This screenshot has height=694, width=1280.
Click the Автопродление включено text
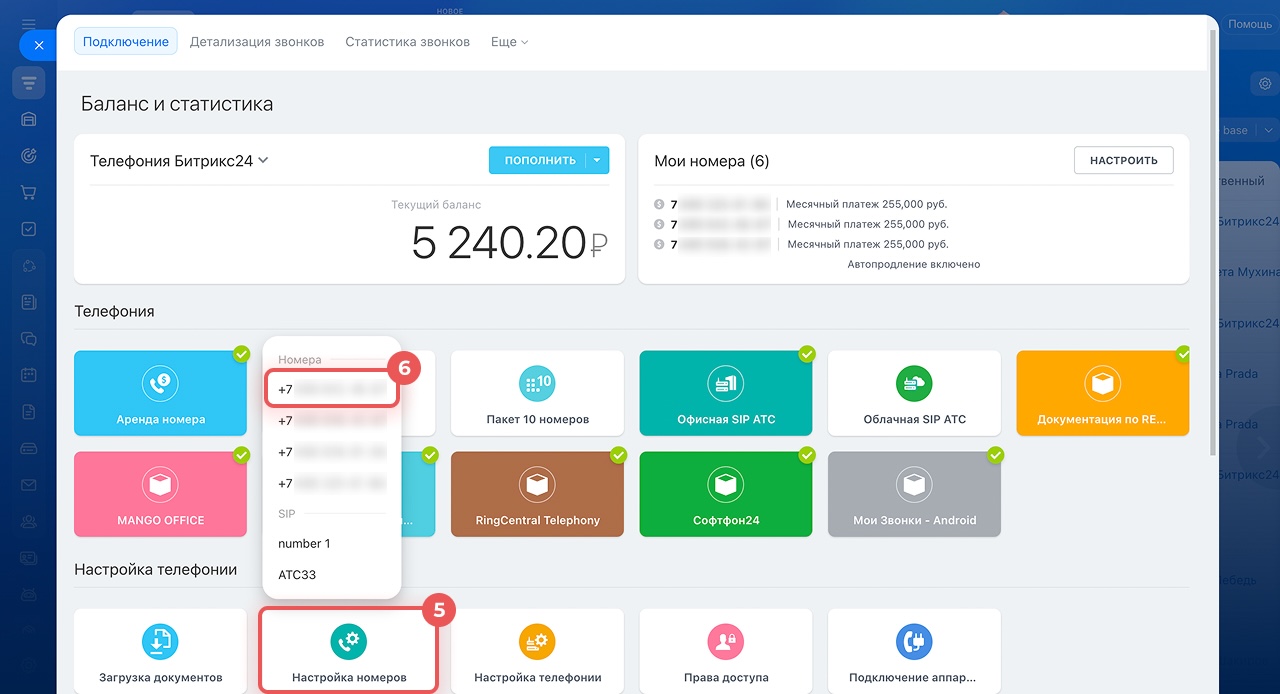click(913, 265)
